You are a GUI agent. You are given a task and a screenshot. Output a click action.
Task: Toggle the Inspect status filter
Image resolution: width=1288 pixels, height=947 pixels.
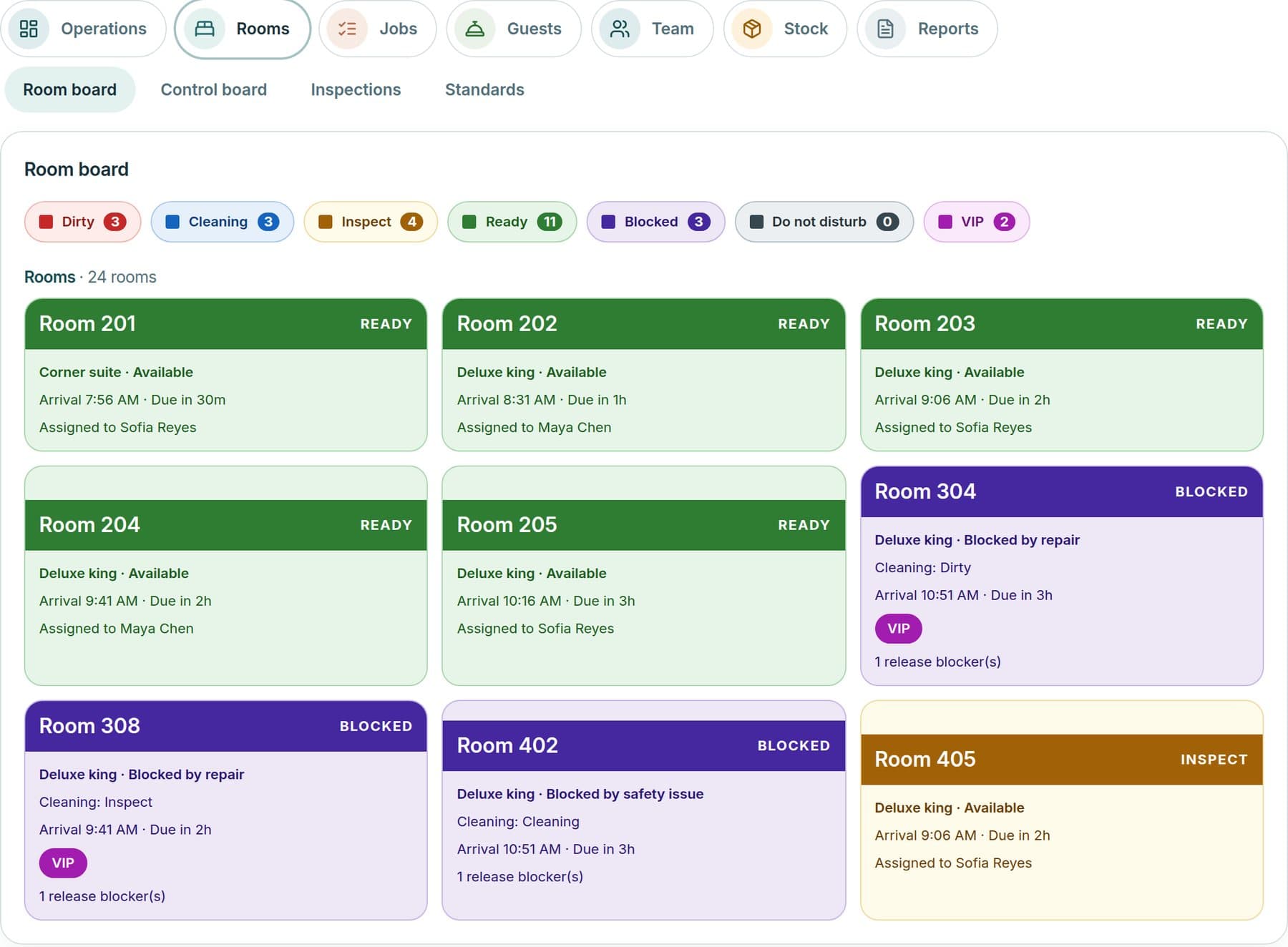pyautogui.click(x=371, y=222)
